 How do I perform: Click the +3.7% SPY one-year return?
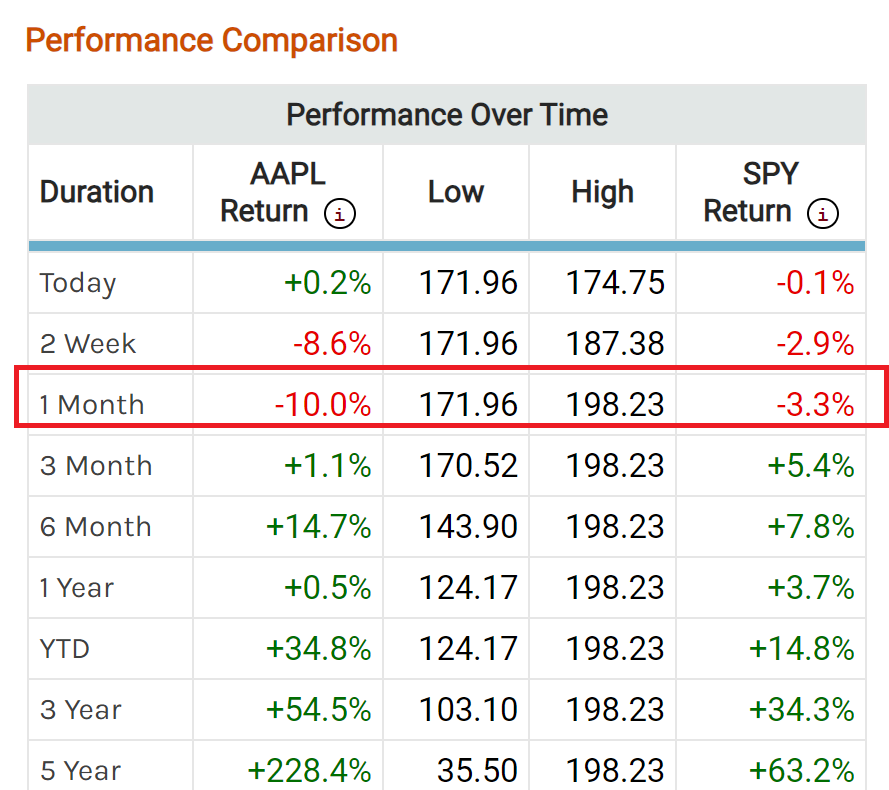(811, 588)
